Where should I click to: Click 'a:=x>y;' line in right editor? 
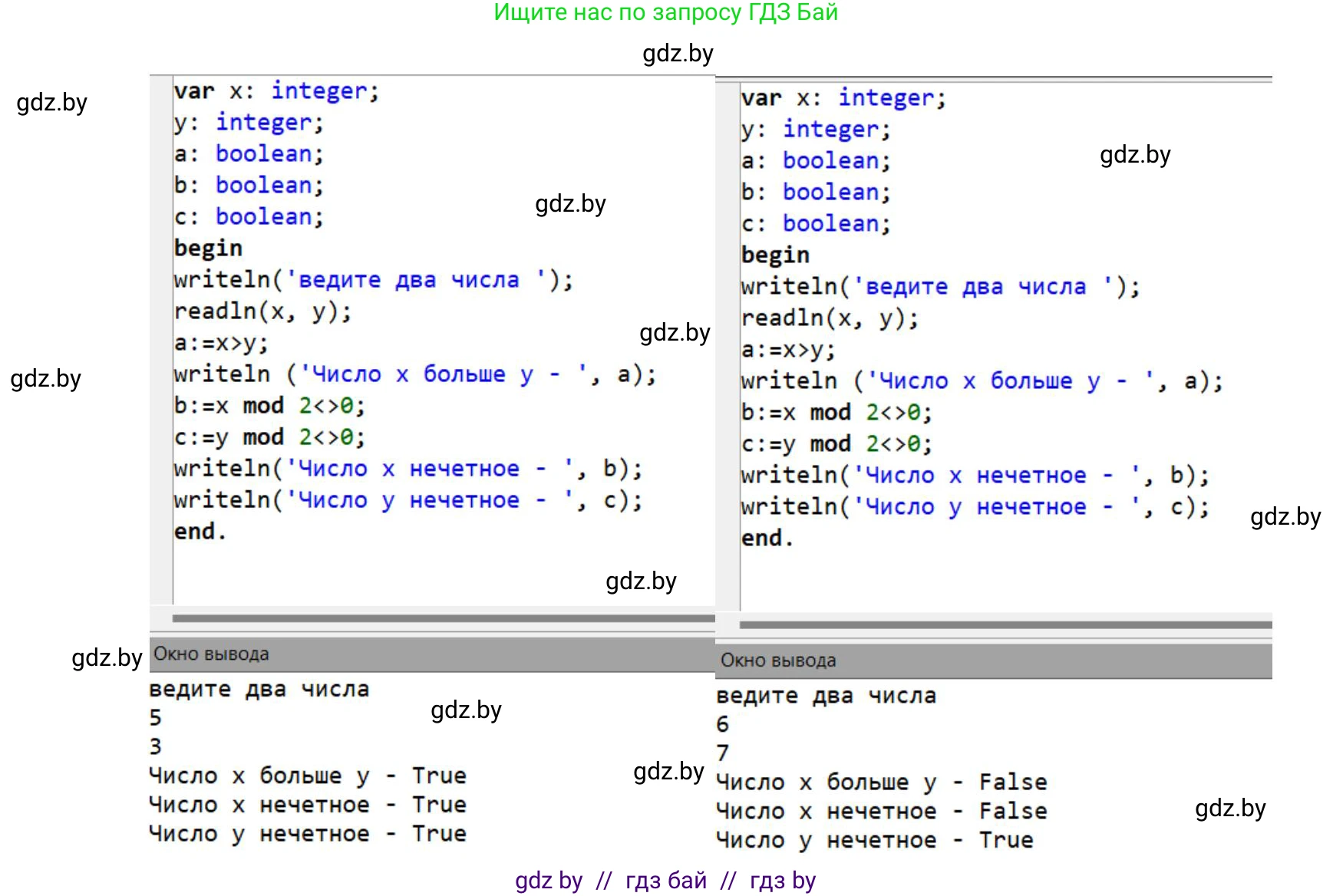pos(787,351)
